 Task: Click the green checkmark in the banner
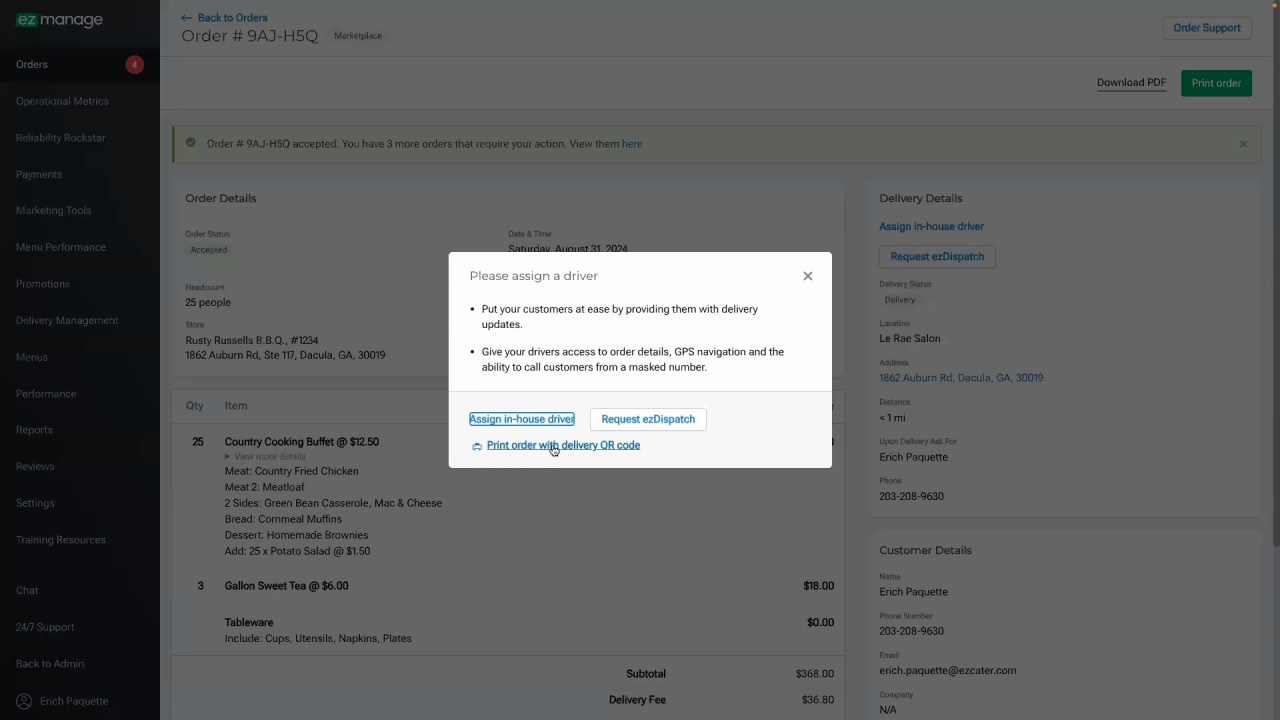(x=191, y=143)
